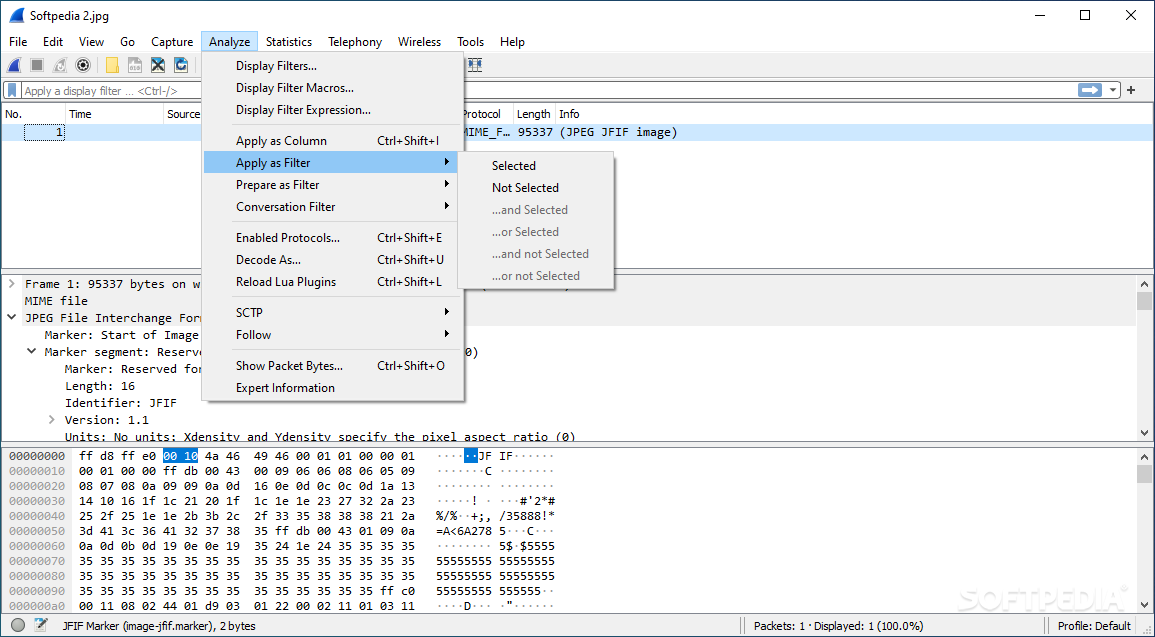Expand the Follow submenu

point(333,335)
